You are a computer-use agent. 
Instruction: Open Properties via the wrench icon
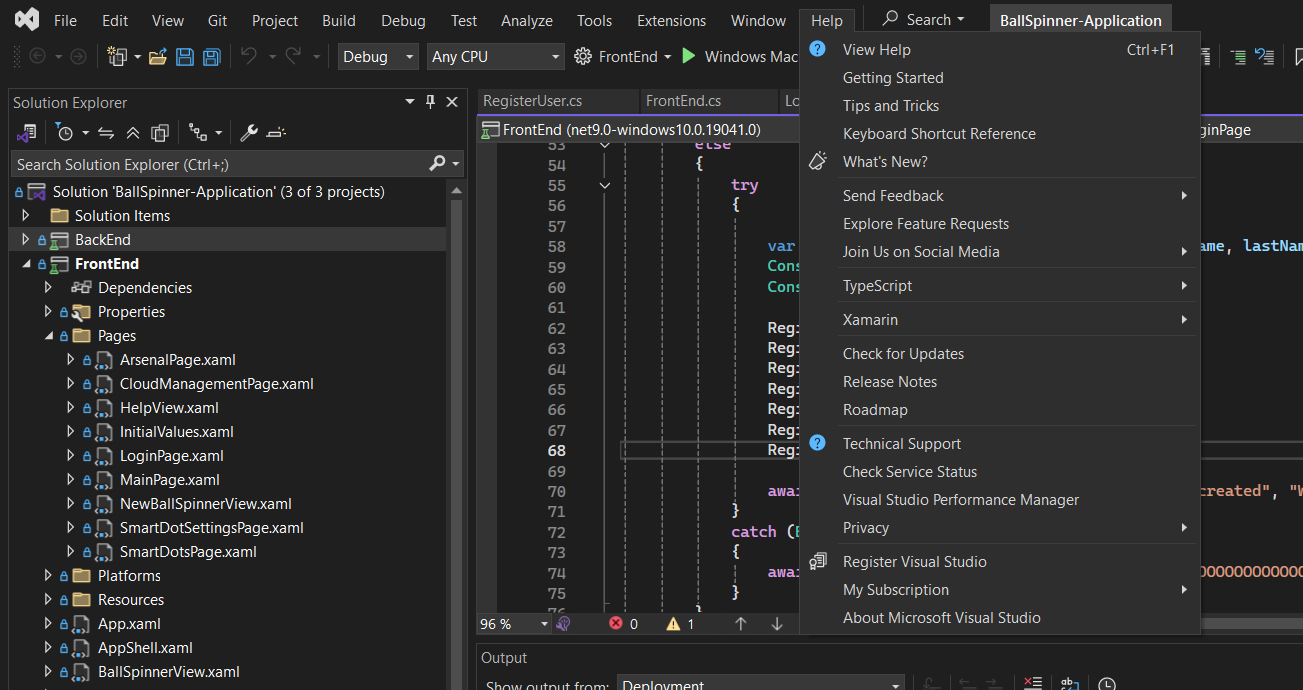click(247, 131)
